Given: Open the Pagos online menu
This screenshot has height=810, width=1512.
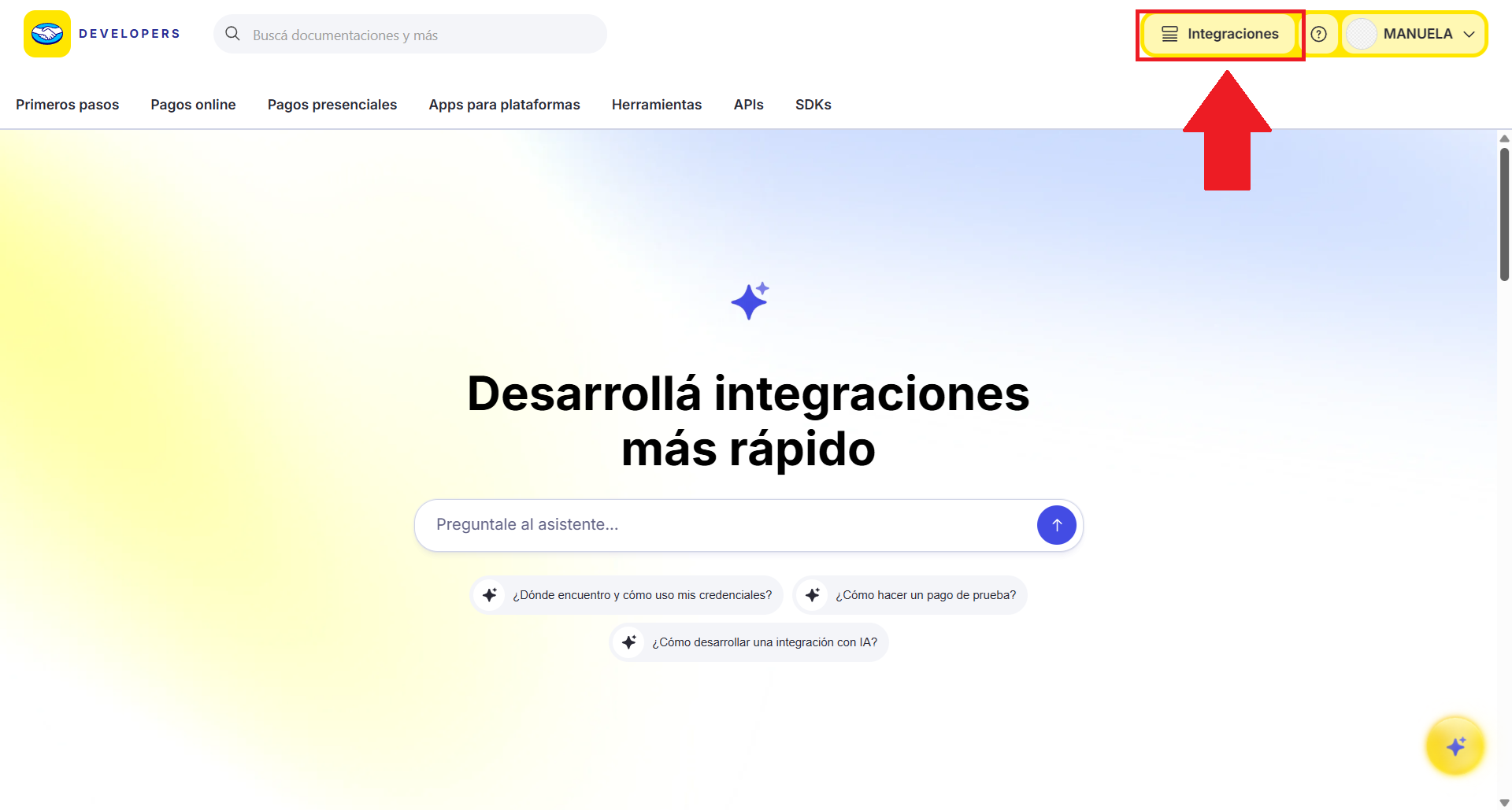Looking at the screenshot, I should [194, 105].
